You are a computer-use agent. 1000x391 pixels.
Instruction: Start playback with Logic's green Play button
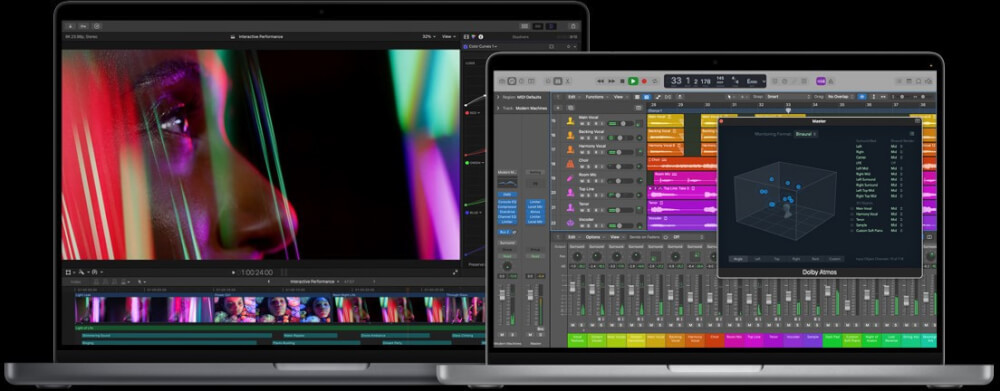pyautogui.click(x=633, y=81)
